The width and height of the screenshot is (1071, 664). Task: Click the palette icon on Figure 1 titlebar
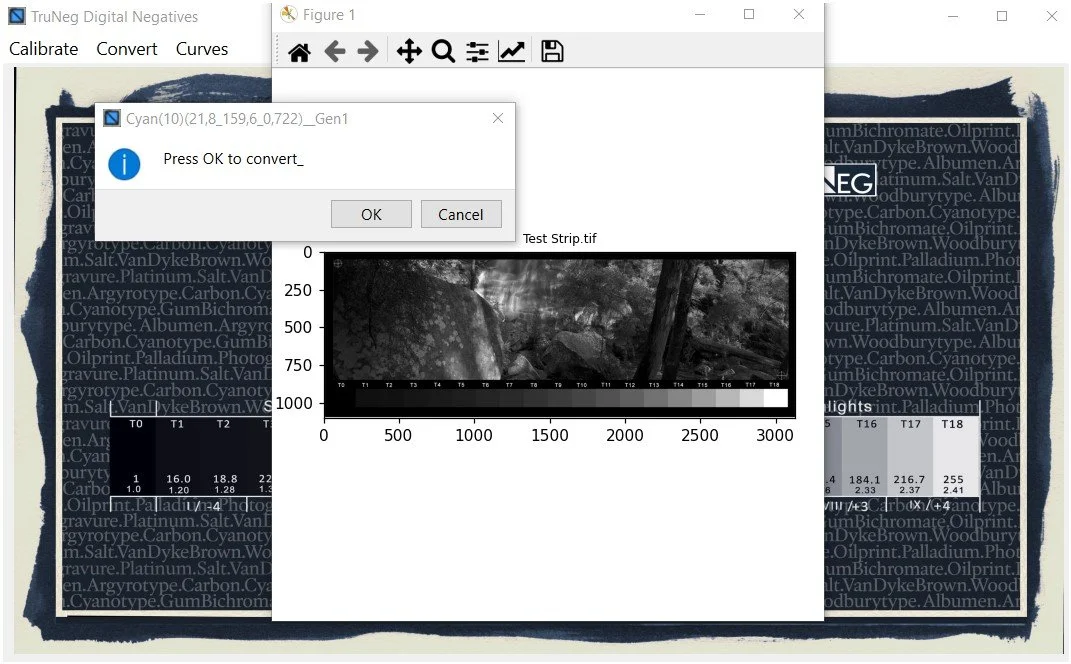(x=289, y=15)
